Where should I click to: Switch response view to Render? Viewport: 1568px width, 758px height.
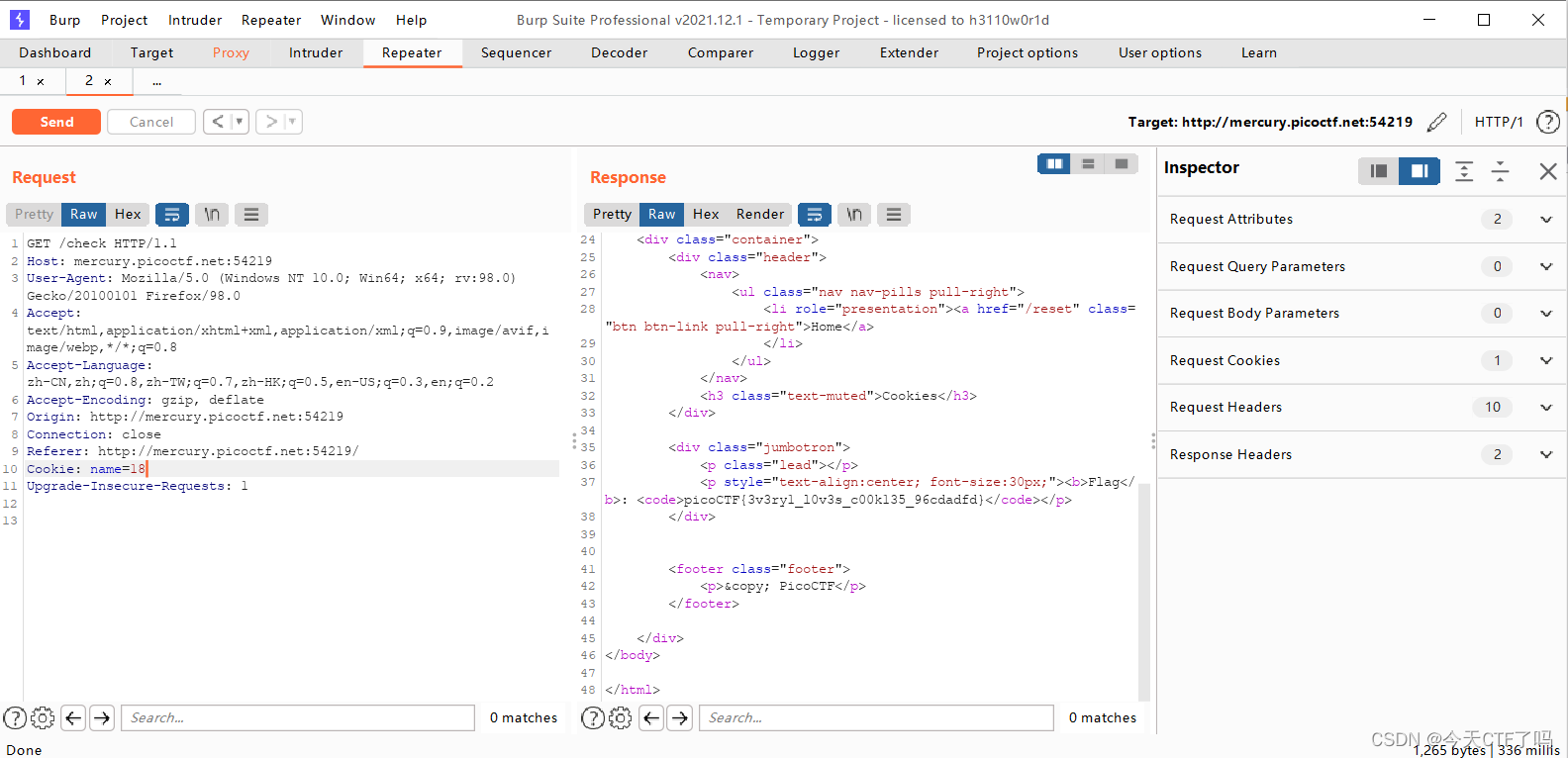point(760,214)
